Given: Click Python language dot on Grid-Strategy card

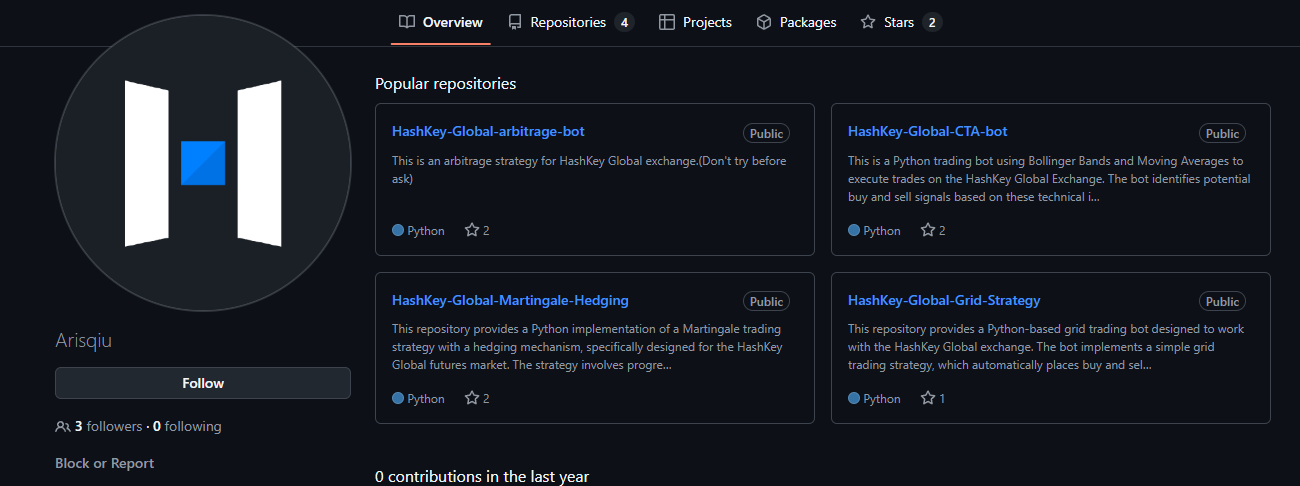Looking at the screenshot, I should [x=854, y=398].
